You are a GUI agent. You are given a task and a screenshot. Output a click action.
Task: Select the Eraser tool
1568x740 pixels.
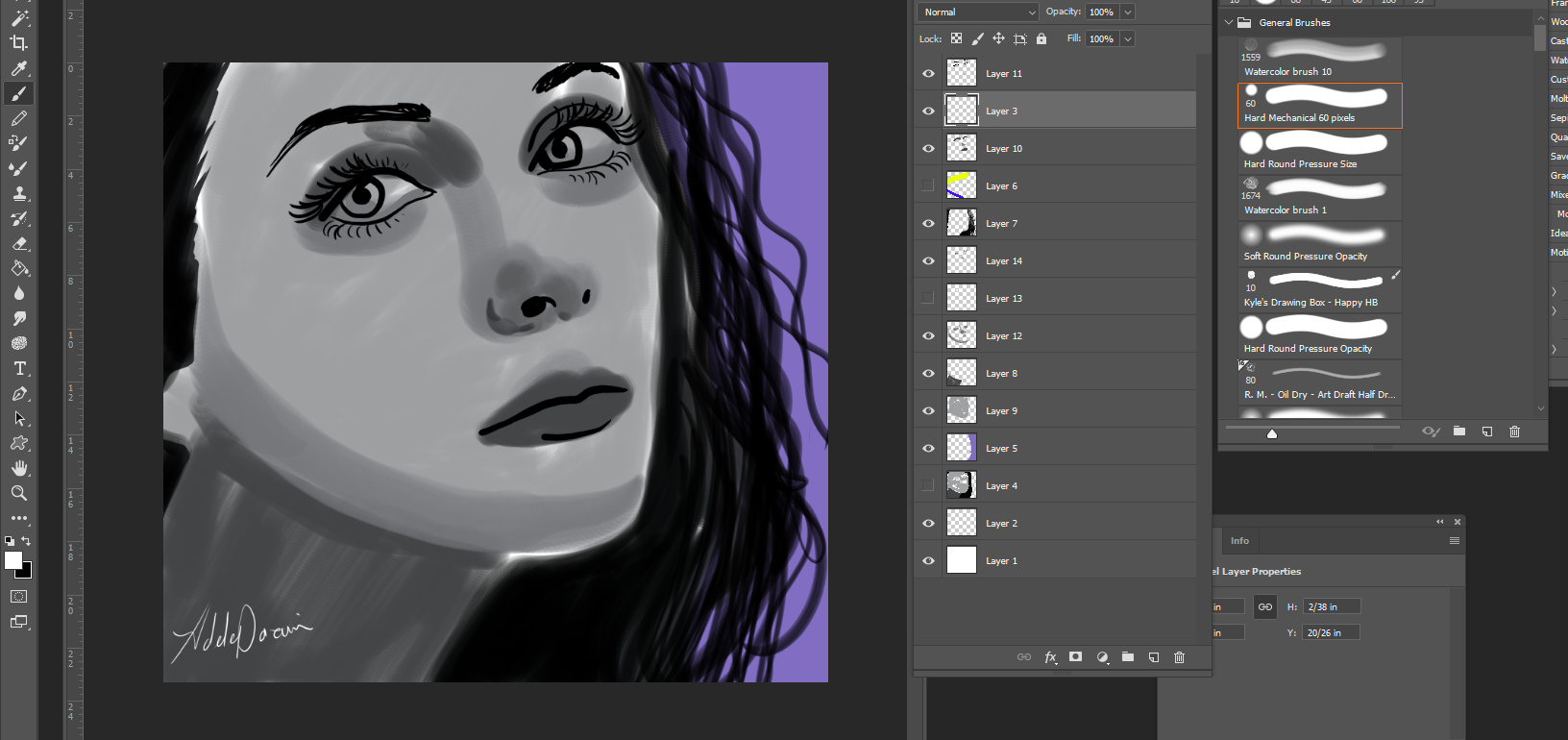pos(18,244)
